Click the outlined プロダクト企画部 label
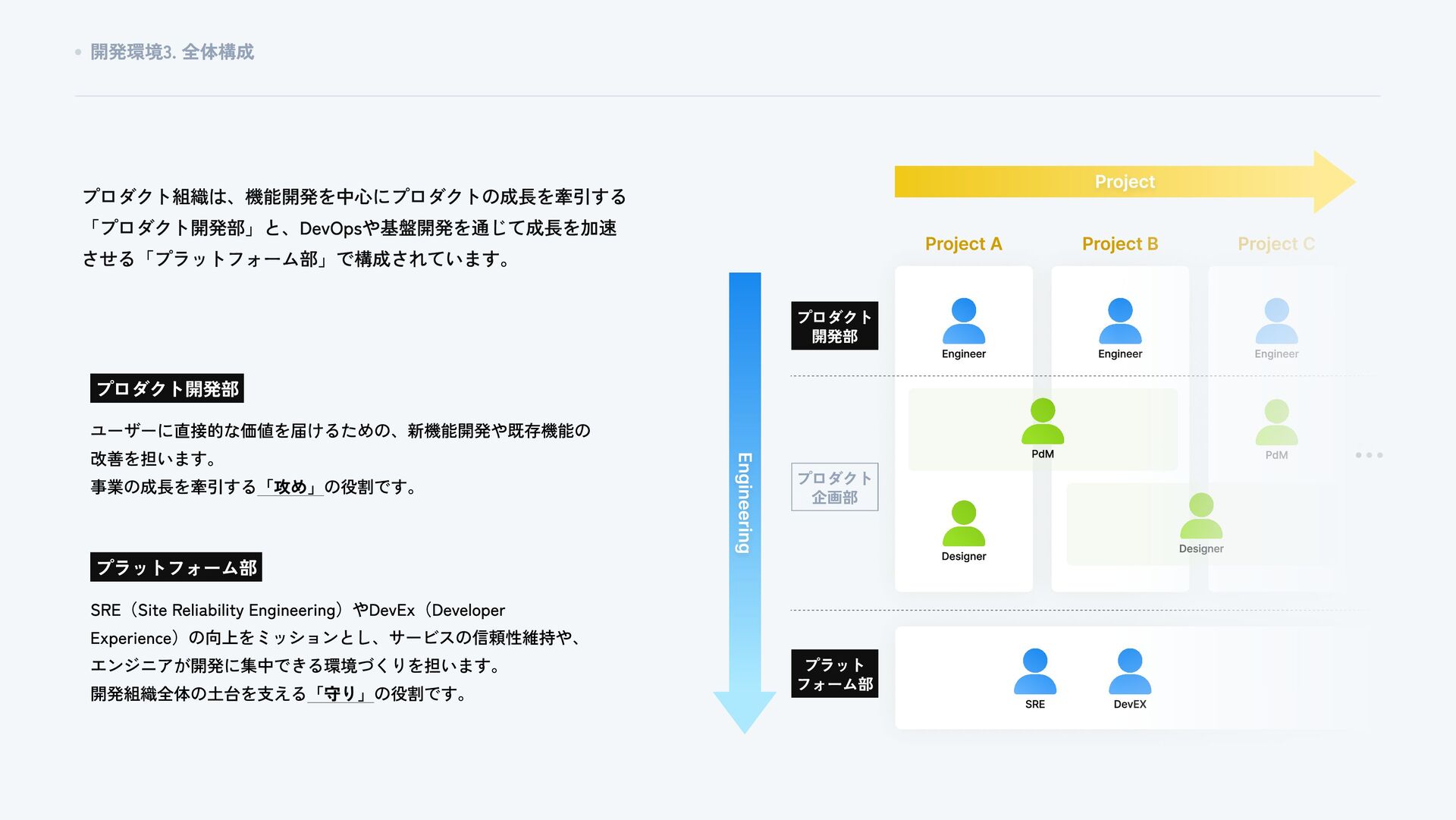This screenshot has width=1456, height=820. tap(834, 487)
